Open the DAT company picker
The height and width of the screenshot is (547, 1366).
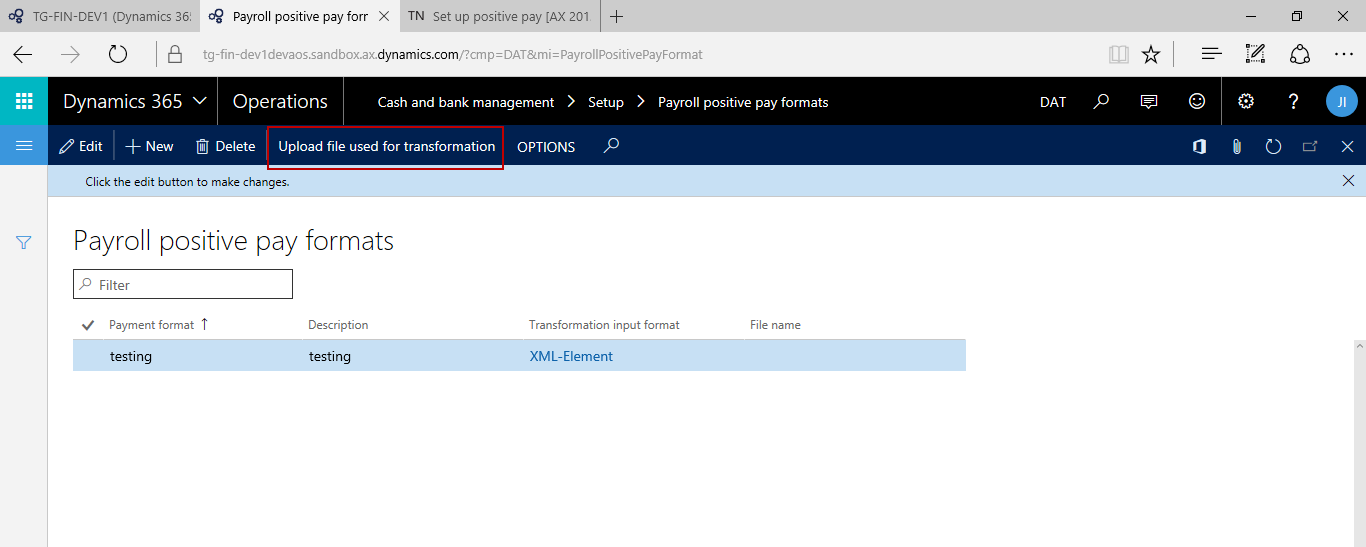tap(1053, 102)
